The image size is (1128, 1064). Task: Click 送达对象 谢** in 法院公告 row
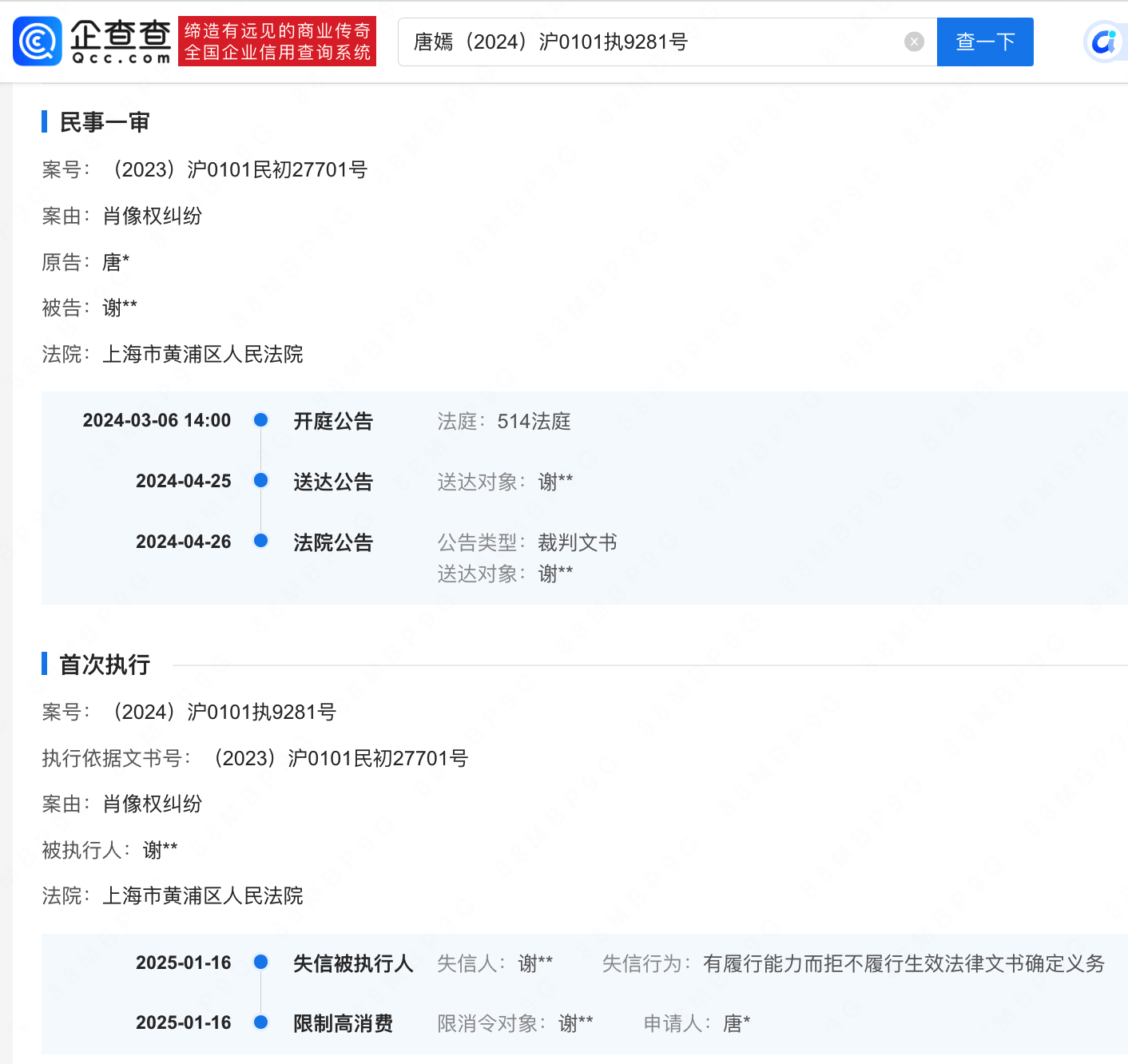click(x=555, y=574)
